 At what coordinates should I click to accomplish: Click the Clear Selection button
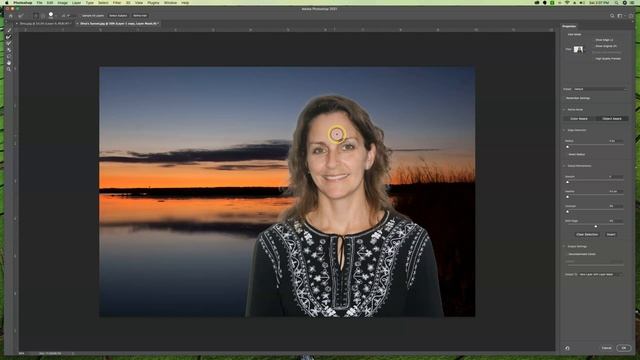click(x=587, y=235)
